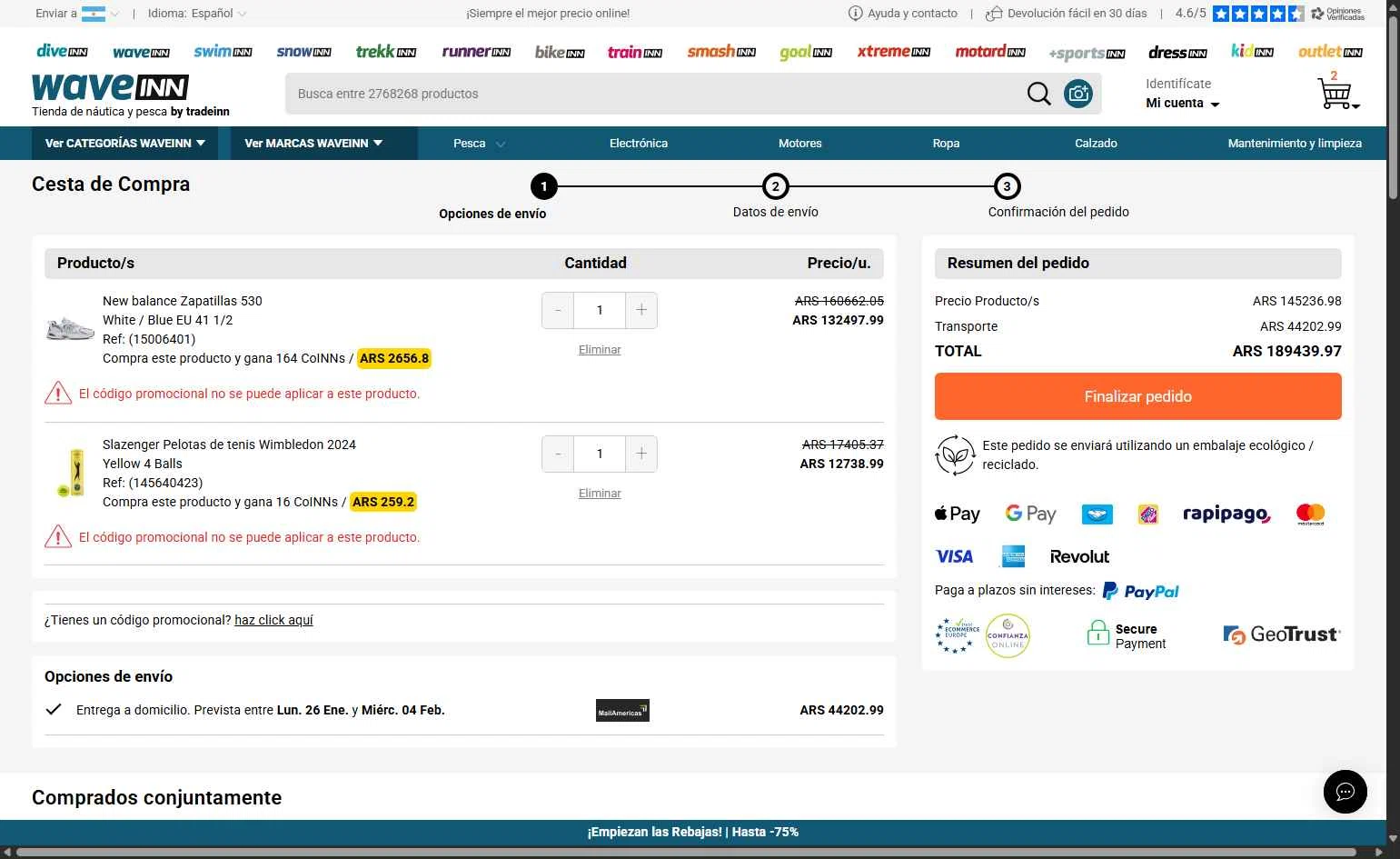
Task: Click the large waveinn main logo
Action: click(110, 87)
